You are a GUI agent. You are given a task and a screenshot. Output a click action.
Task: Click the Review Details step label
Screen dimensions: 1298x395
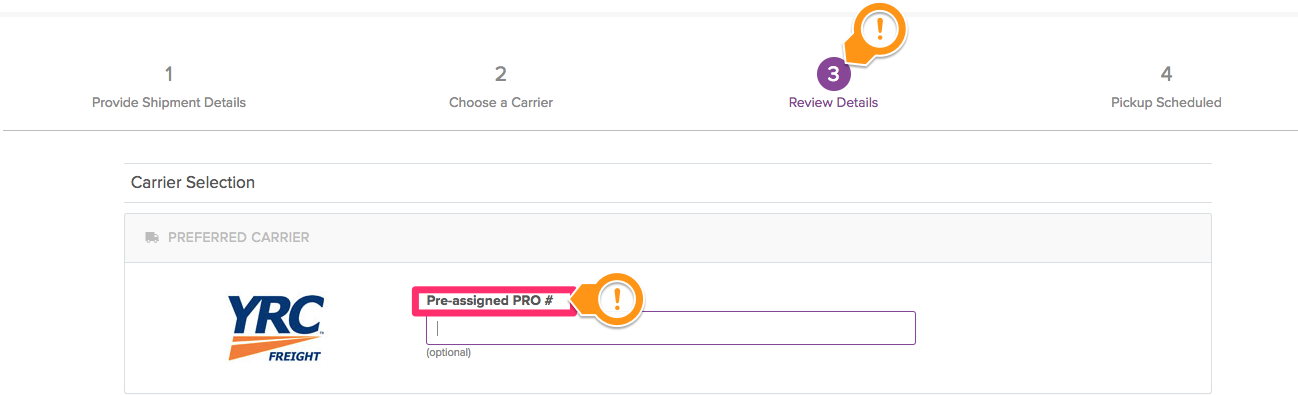tap(833, 102)
